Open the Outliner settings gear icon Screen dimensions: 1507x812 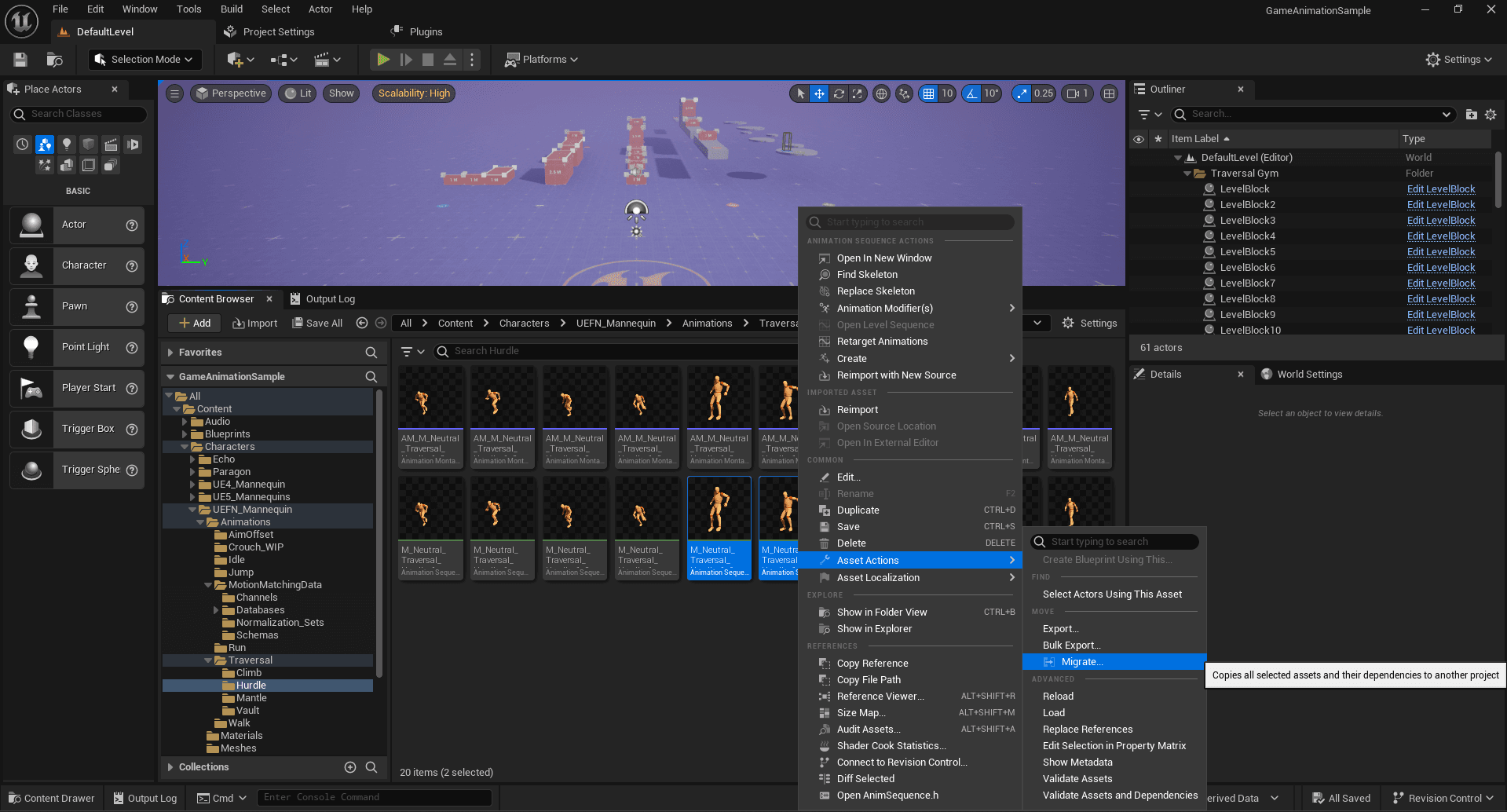(x=1491, y=115)
